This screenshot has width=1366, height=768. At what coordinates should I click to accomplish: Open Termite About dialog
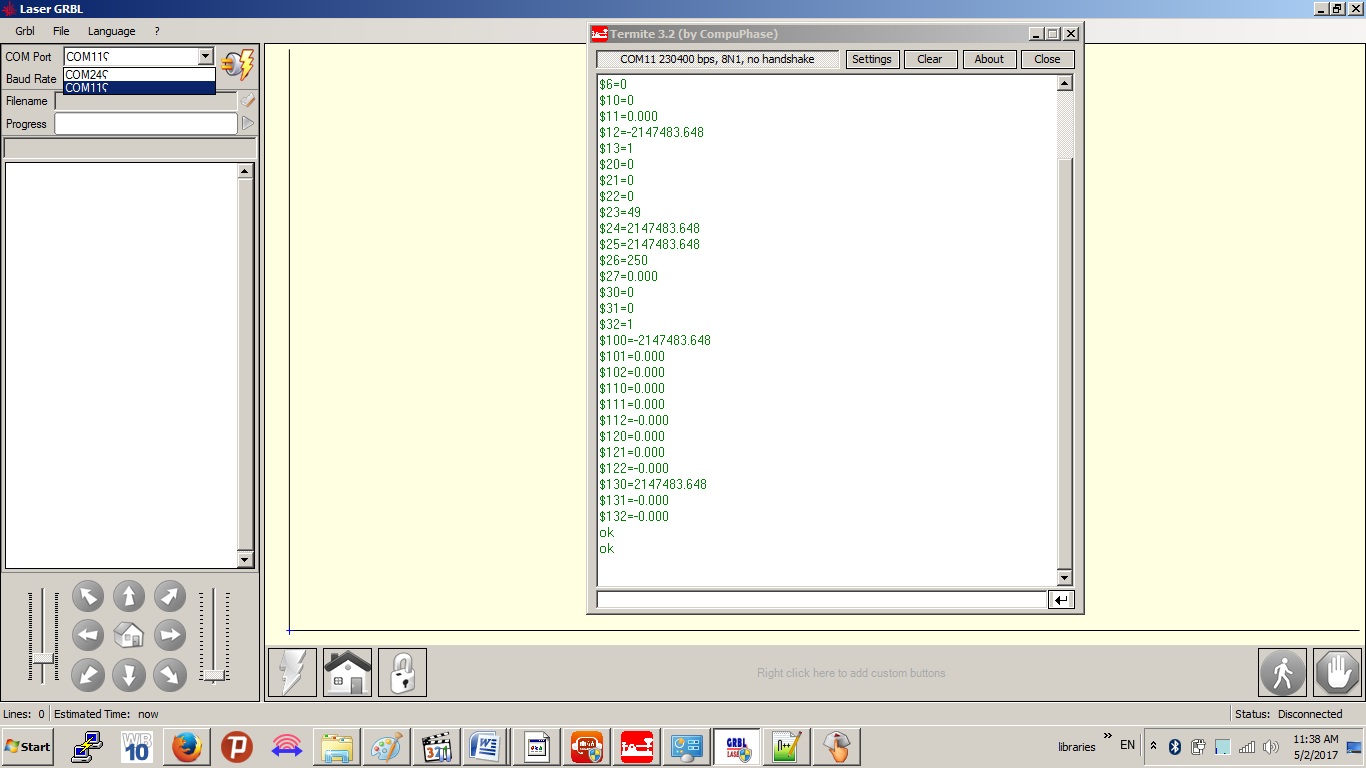pos(989,59)
